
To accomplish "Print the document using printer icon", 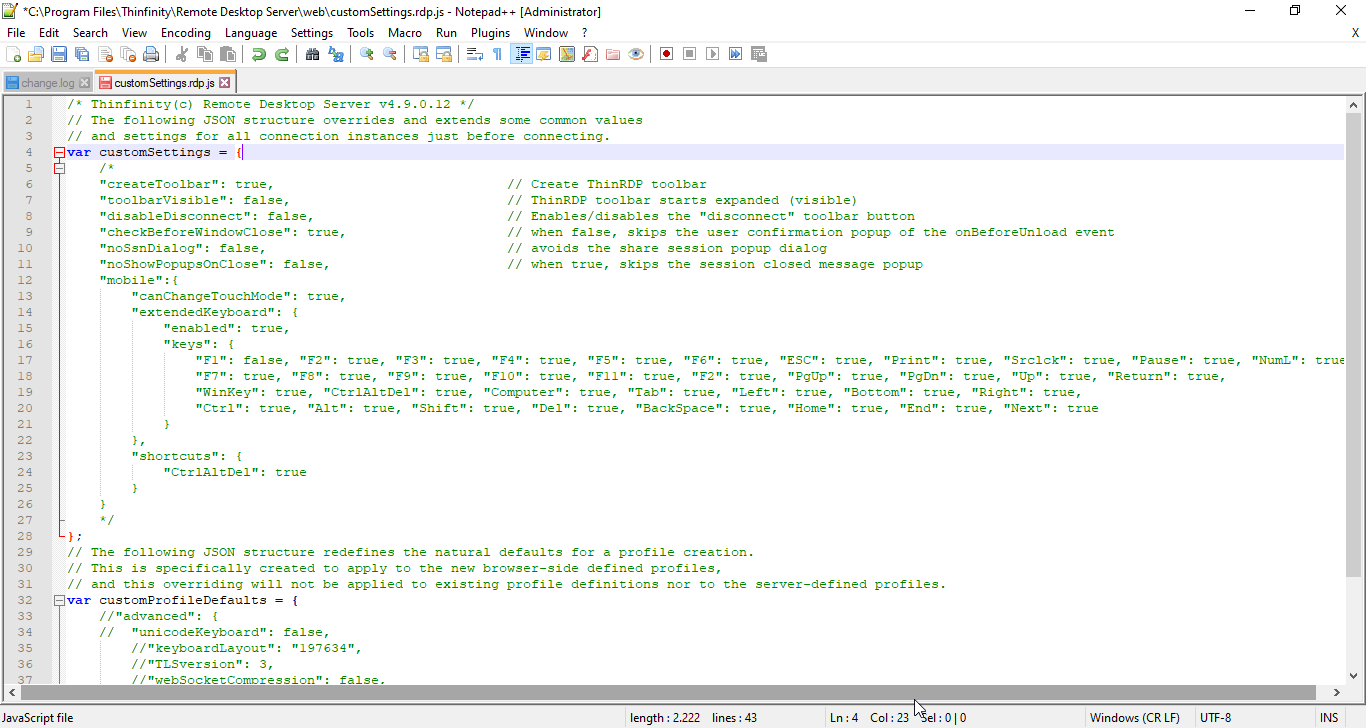I will click(151, 54).
